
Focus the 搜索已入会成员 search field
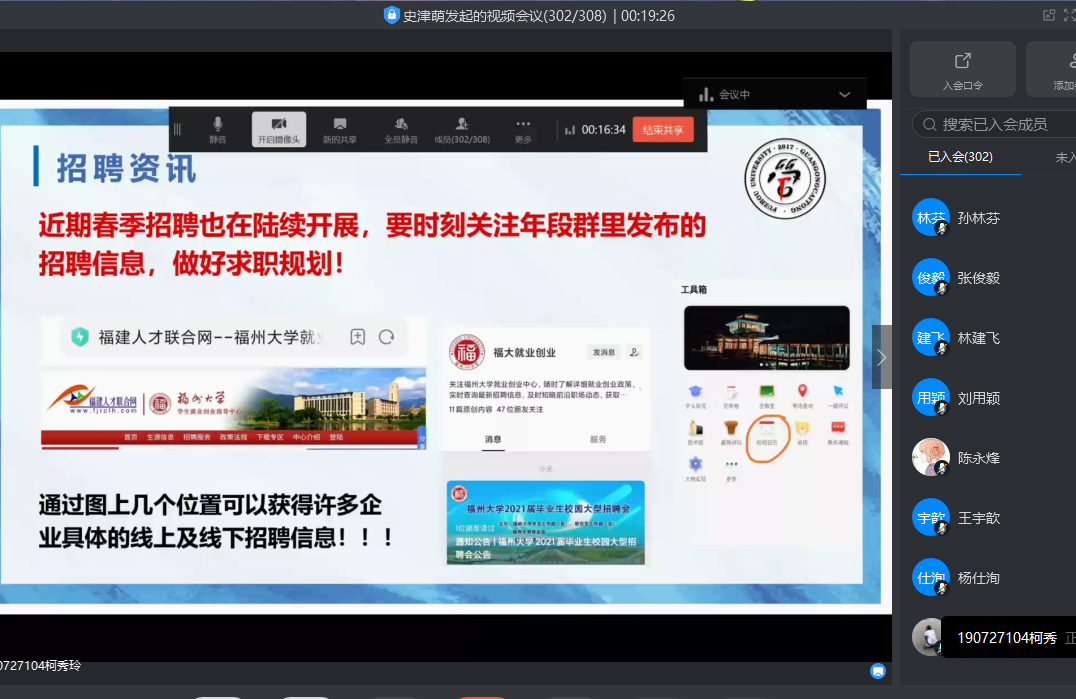tap(994, 124)
